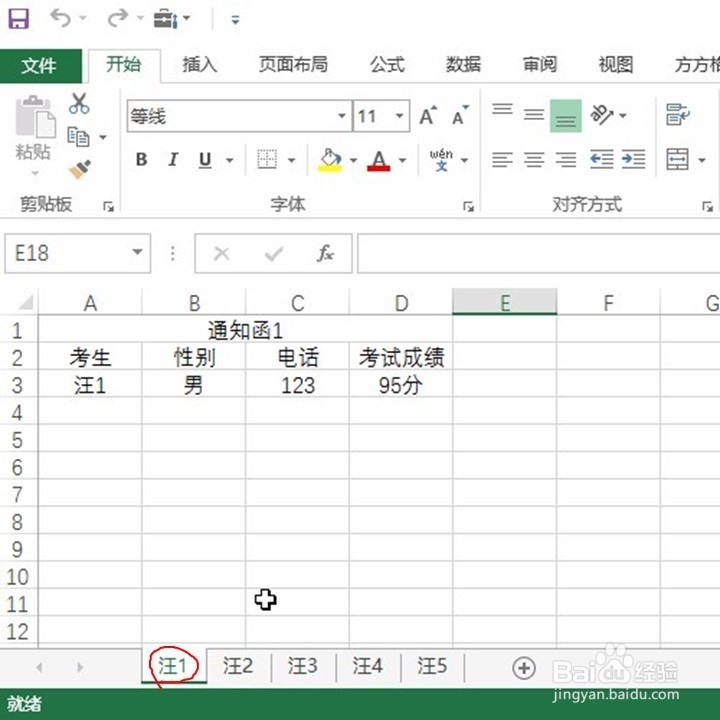
Task: Click the wén phonetic guide icon
Action: tap(441, 160)
